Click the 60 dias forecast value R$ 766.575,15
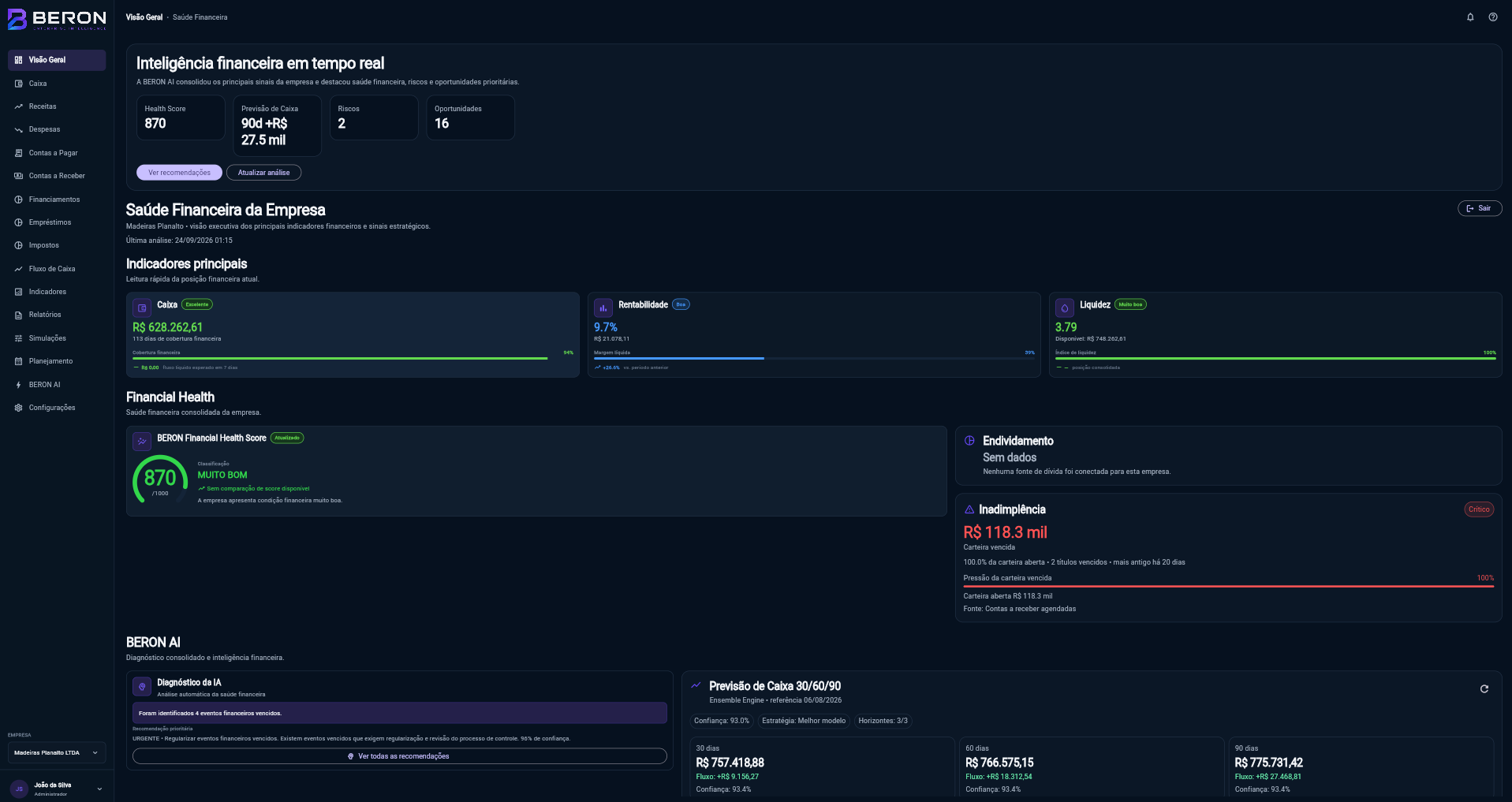Image resolution: width=1512 pixels, height=802 pixels. coord(999,763)
